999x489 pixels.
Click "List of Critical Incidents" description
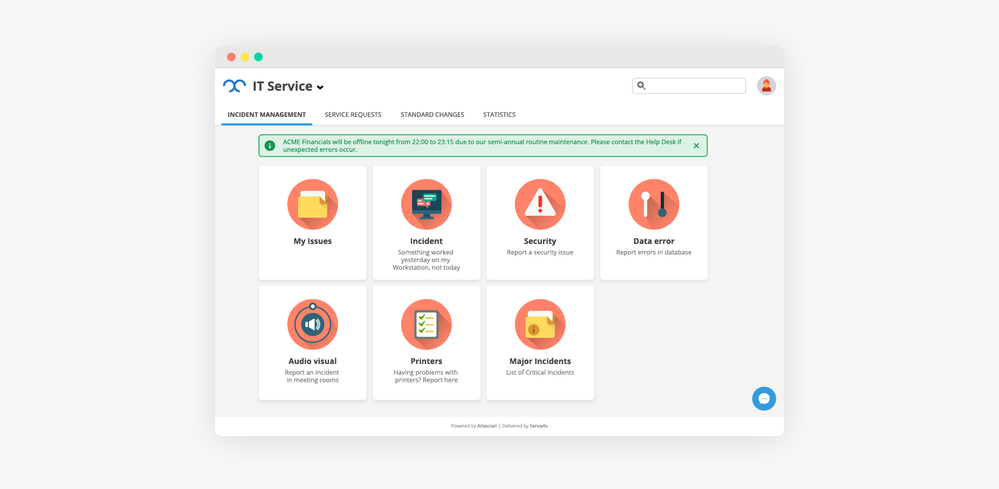pyautogui.click(x=540, y=372)
